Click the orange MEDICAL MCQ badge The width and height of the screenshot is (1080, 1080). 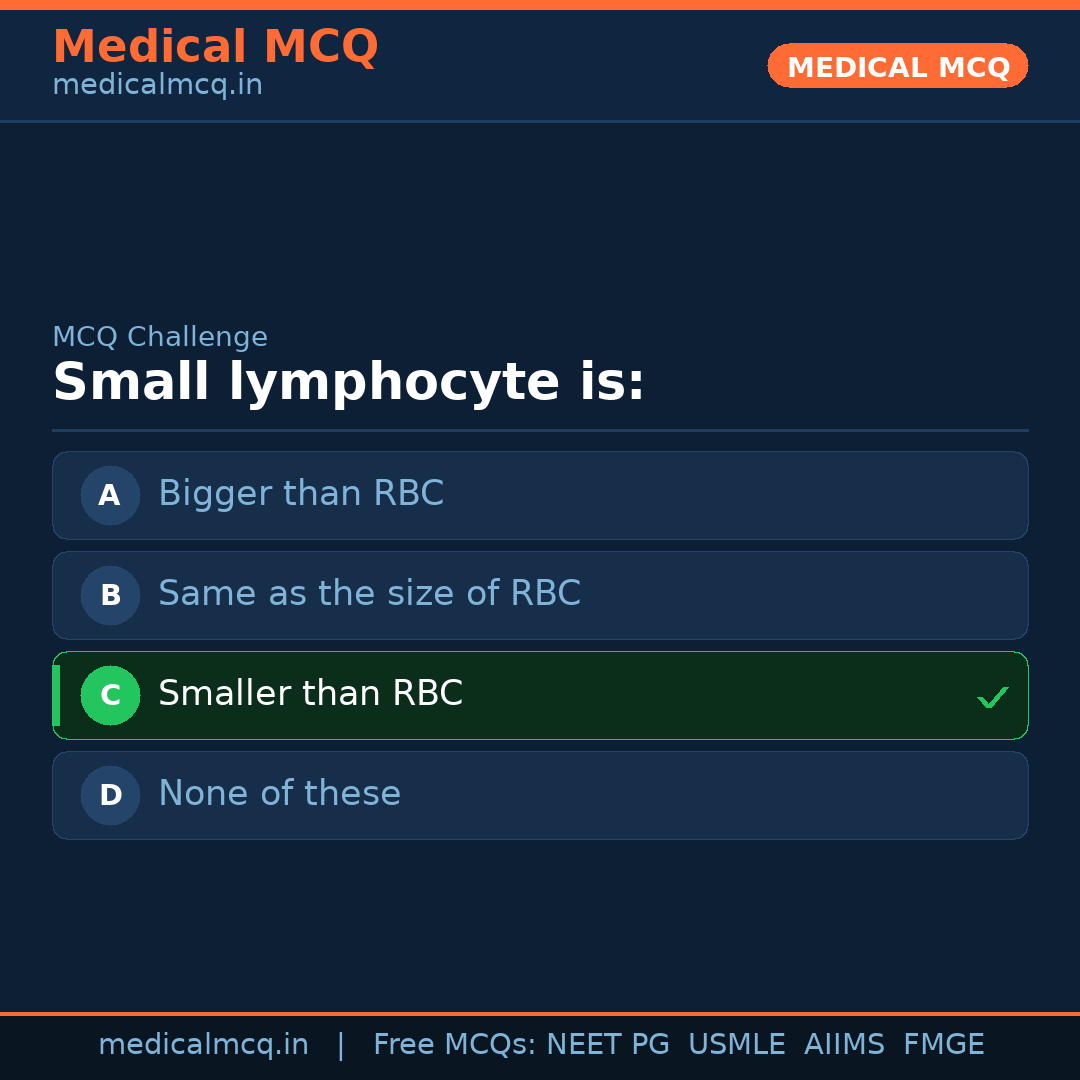pos(897,66)
